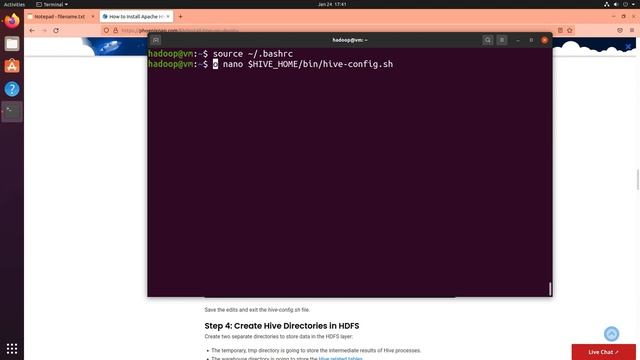Expand the system menu arrow in top bar

click(633, 4)
